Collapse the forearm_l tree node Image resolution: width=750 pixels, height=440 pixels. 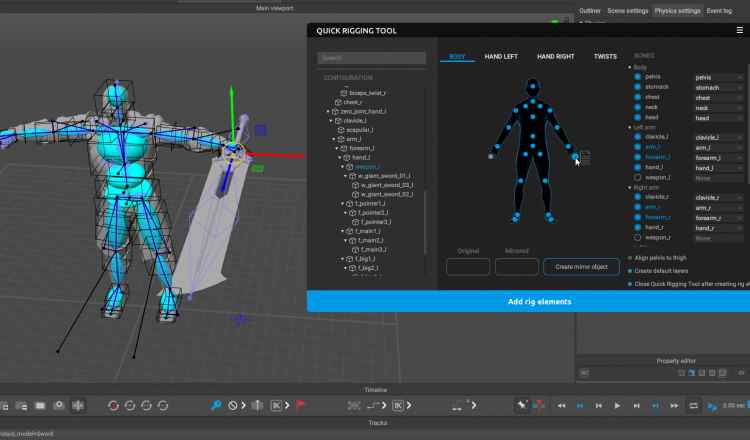(338, 149)
